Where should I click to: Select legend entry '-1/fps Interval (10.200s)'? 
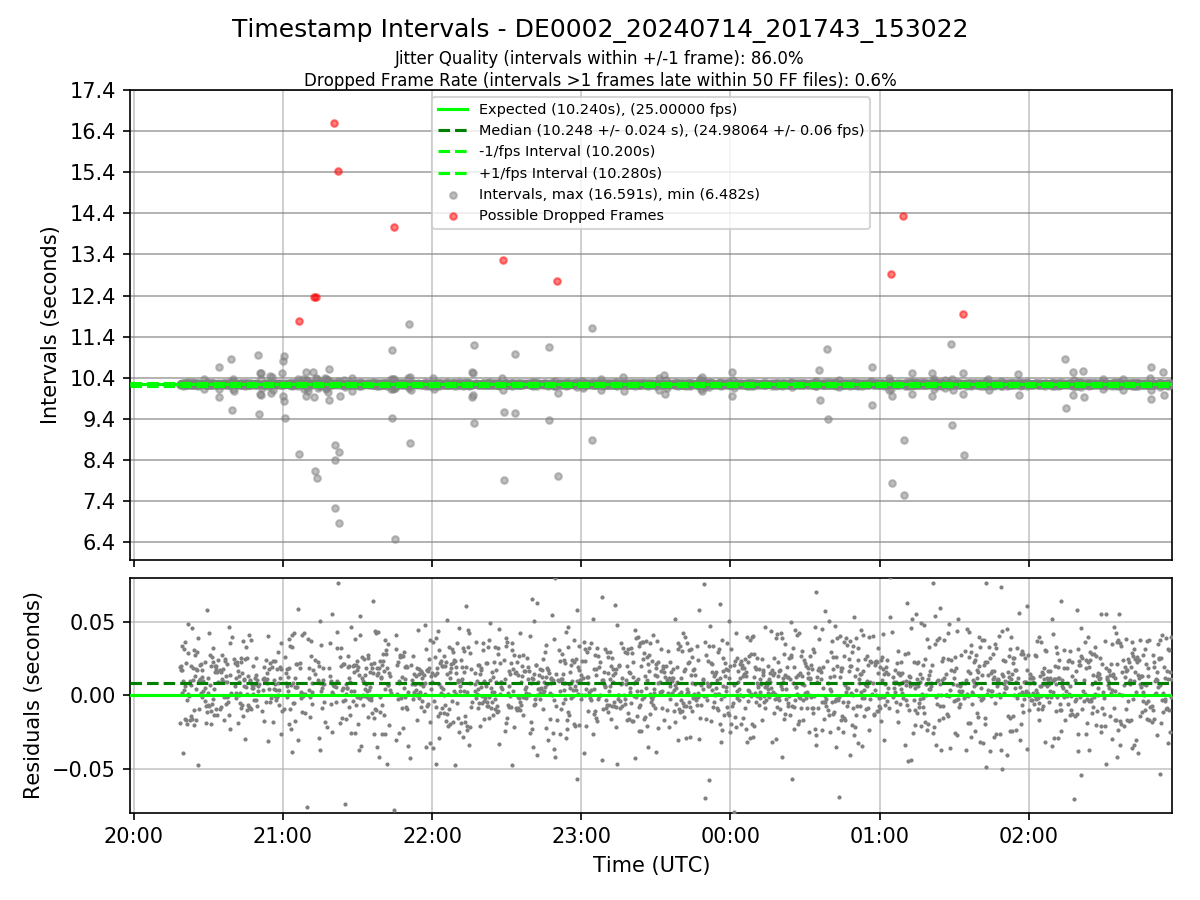(567, 151)
